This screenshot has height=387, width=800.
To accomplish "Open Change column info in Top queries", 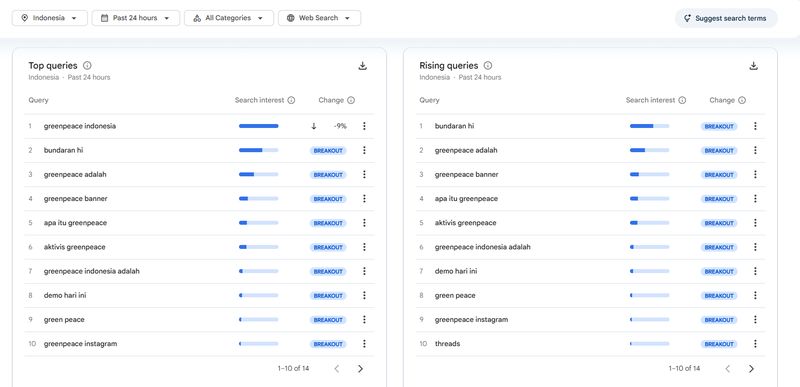I will click(351, 100).
